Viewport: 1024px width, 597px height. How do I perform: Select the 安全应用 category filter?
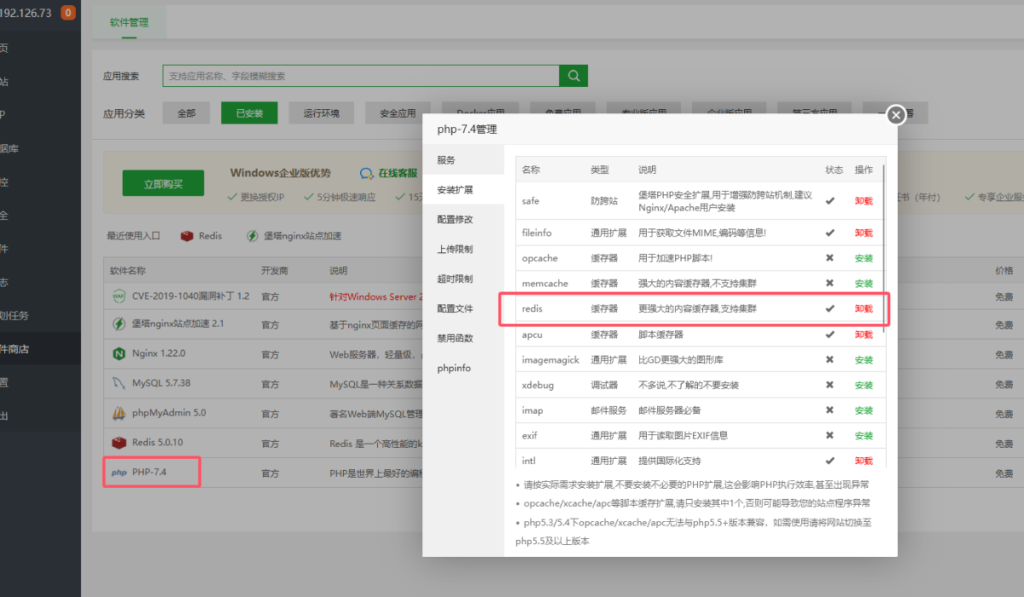coord(398,113)
